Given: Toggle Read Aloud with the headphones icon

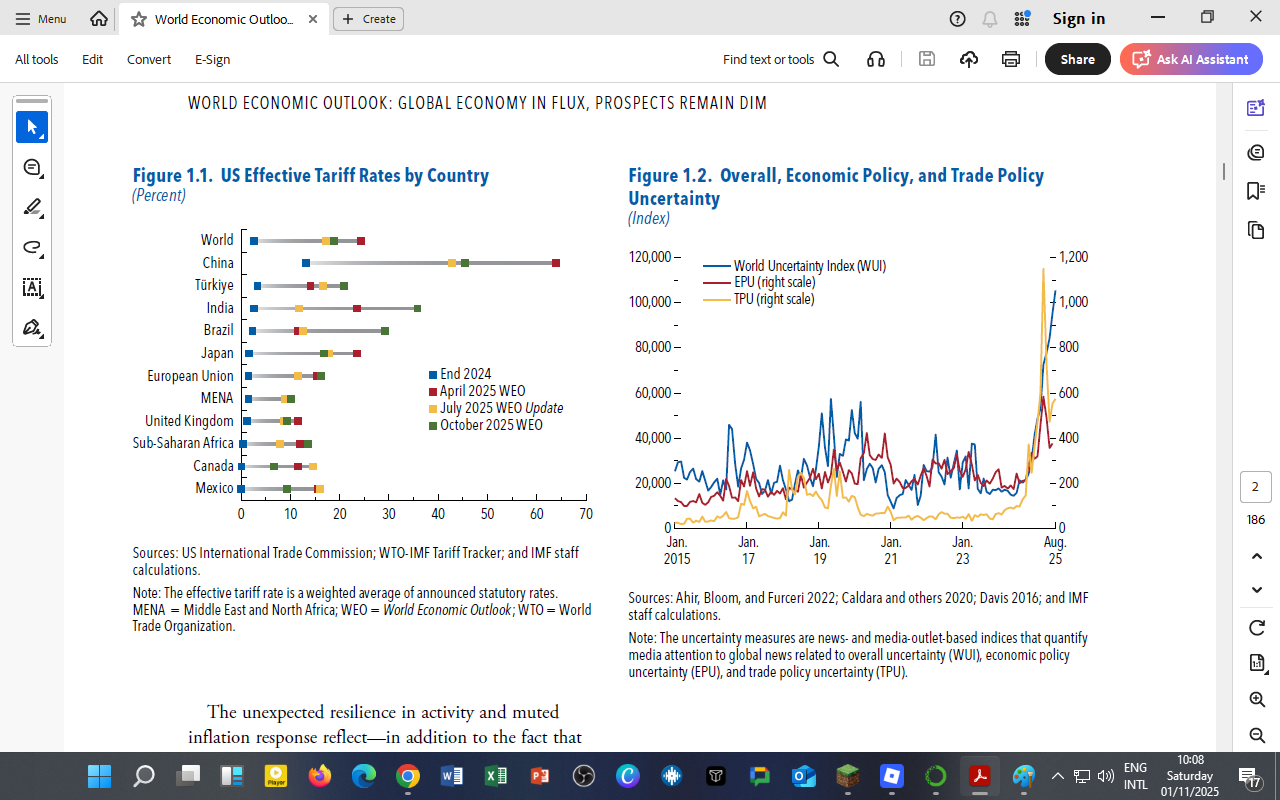Looking at the screenshot, I should coord(875,59).
